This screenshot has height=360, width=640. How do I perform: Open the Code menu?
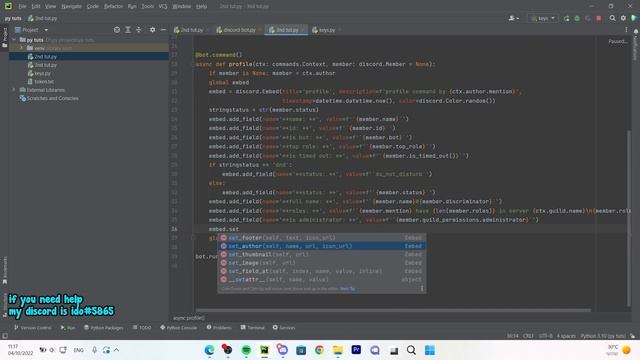(93, 6)
